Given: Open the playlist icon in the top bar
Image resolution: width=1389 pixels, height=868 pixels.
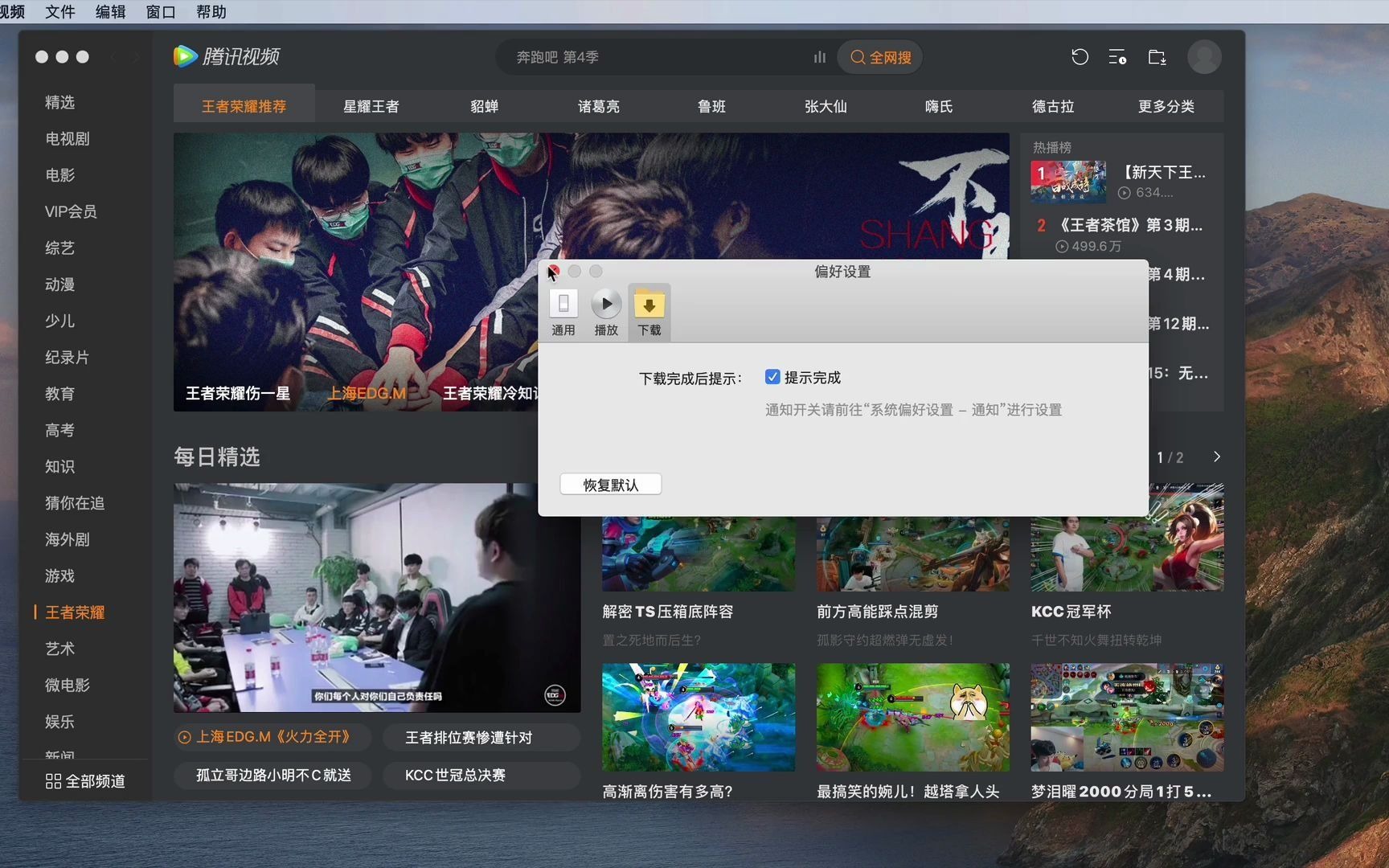Looking at the screenshot, I should [x=1117, y=57].
